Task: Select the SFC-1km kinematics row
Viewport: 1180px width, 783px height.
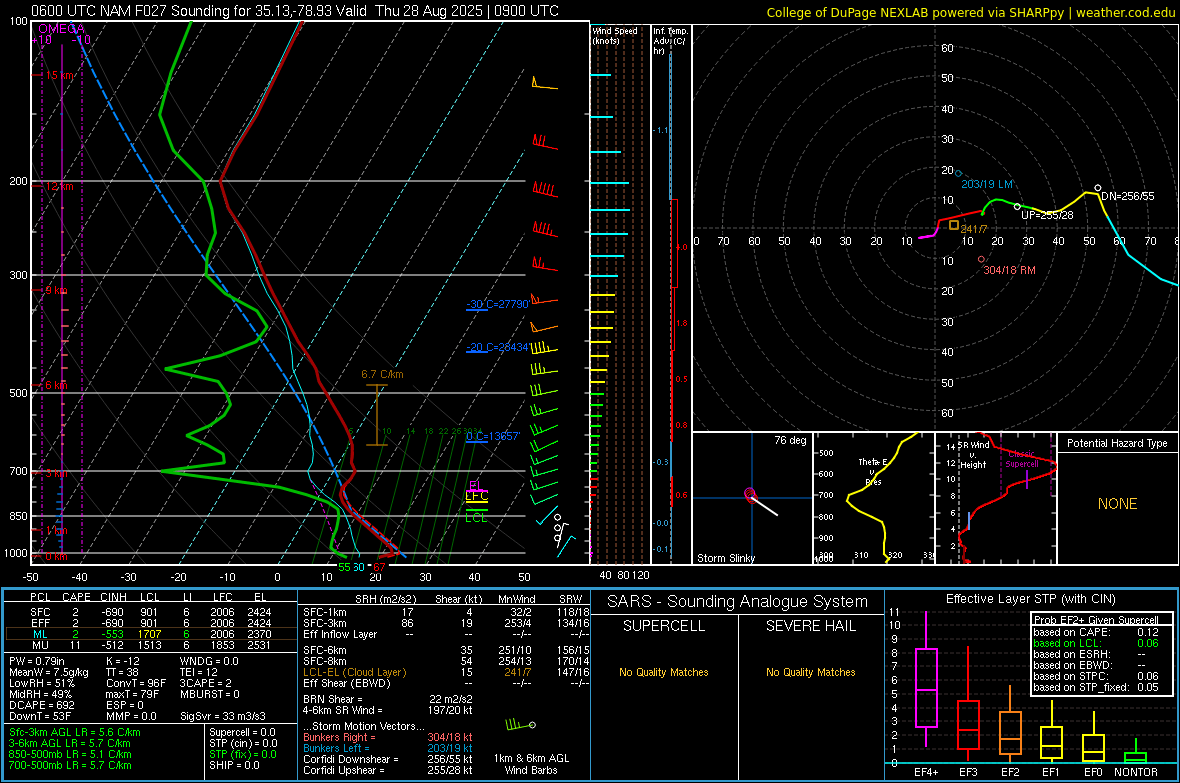Action: coord(446,612)
